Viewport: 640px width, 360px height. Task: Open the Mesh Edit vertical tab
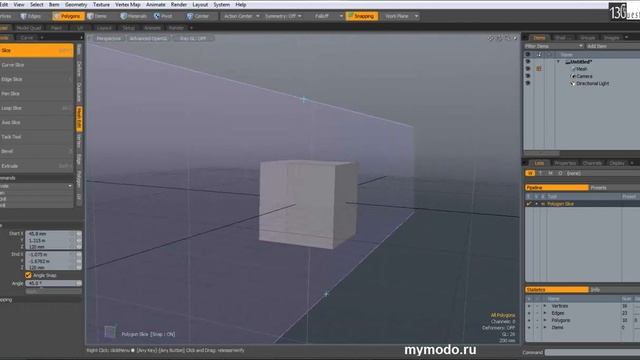(x=79, y=119)
